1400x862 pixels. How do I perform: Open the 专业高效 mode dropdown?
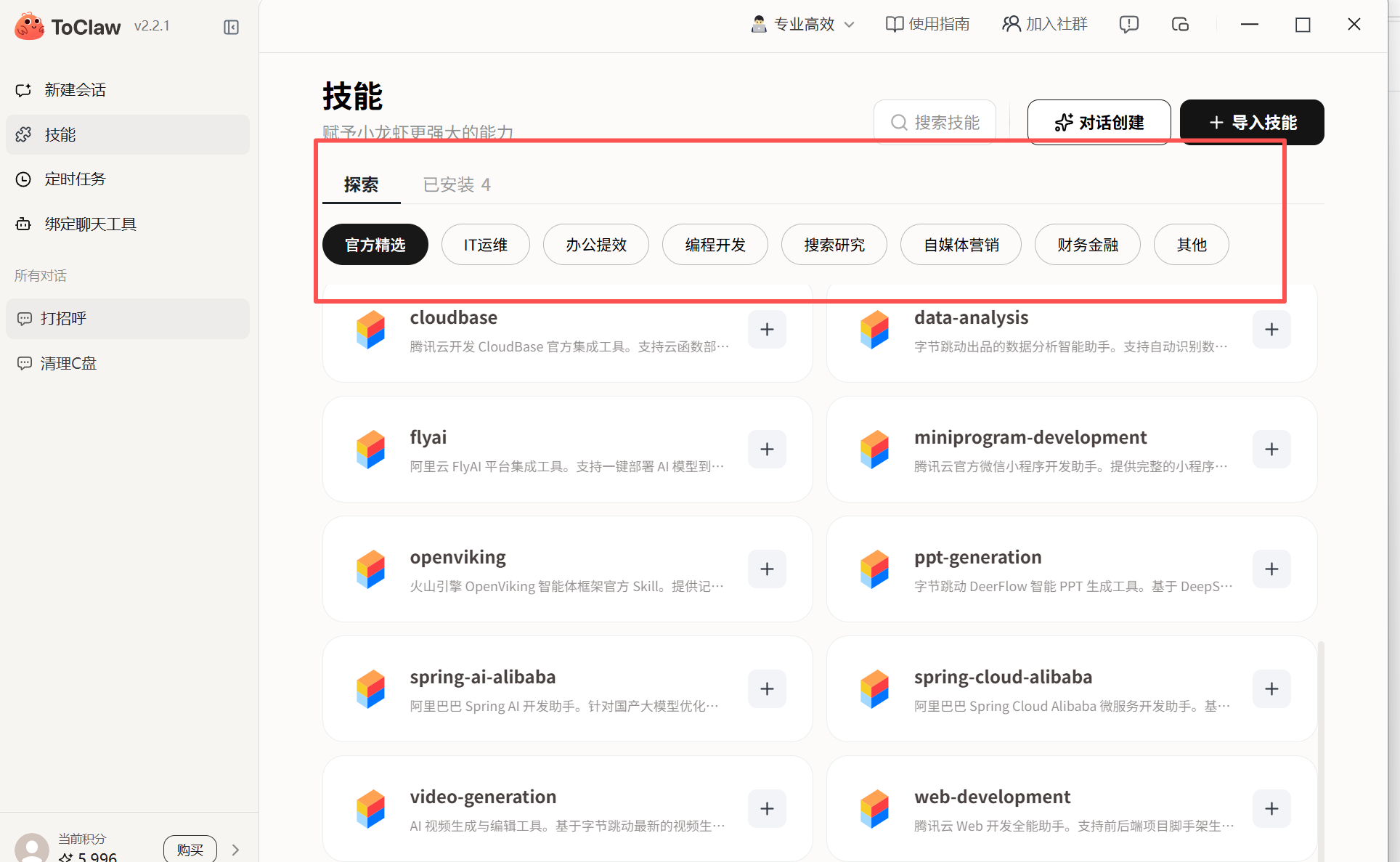tap(802, 25)
